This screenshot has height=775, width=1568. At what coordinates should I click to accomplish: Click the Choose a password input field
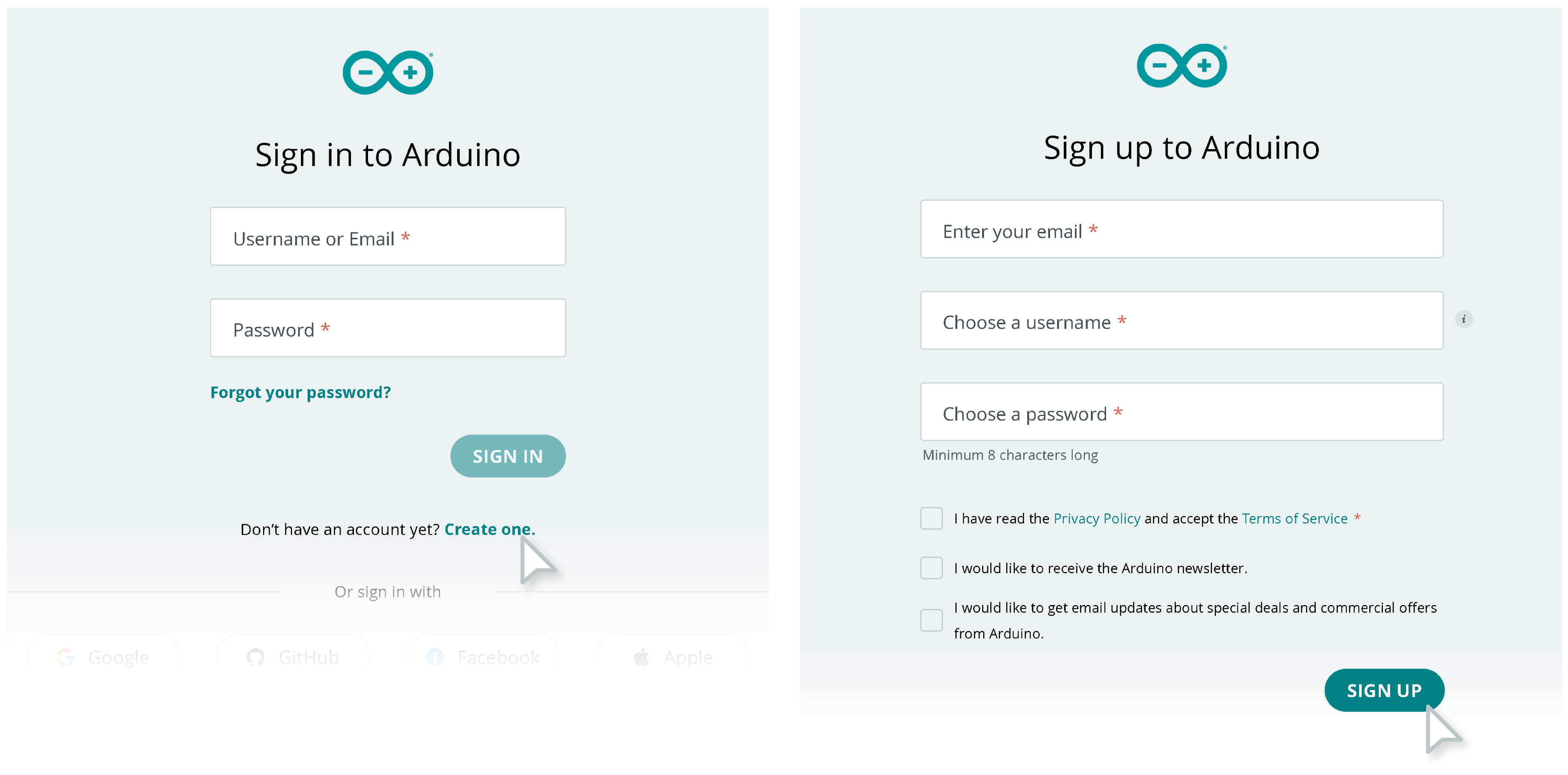point(1184,412)
